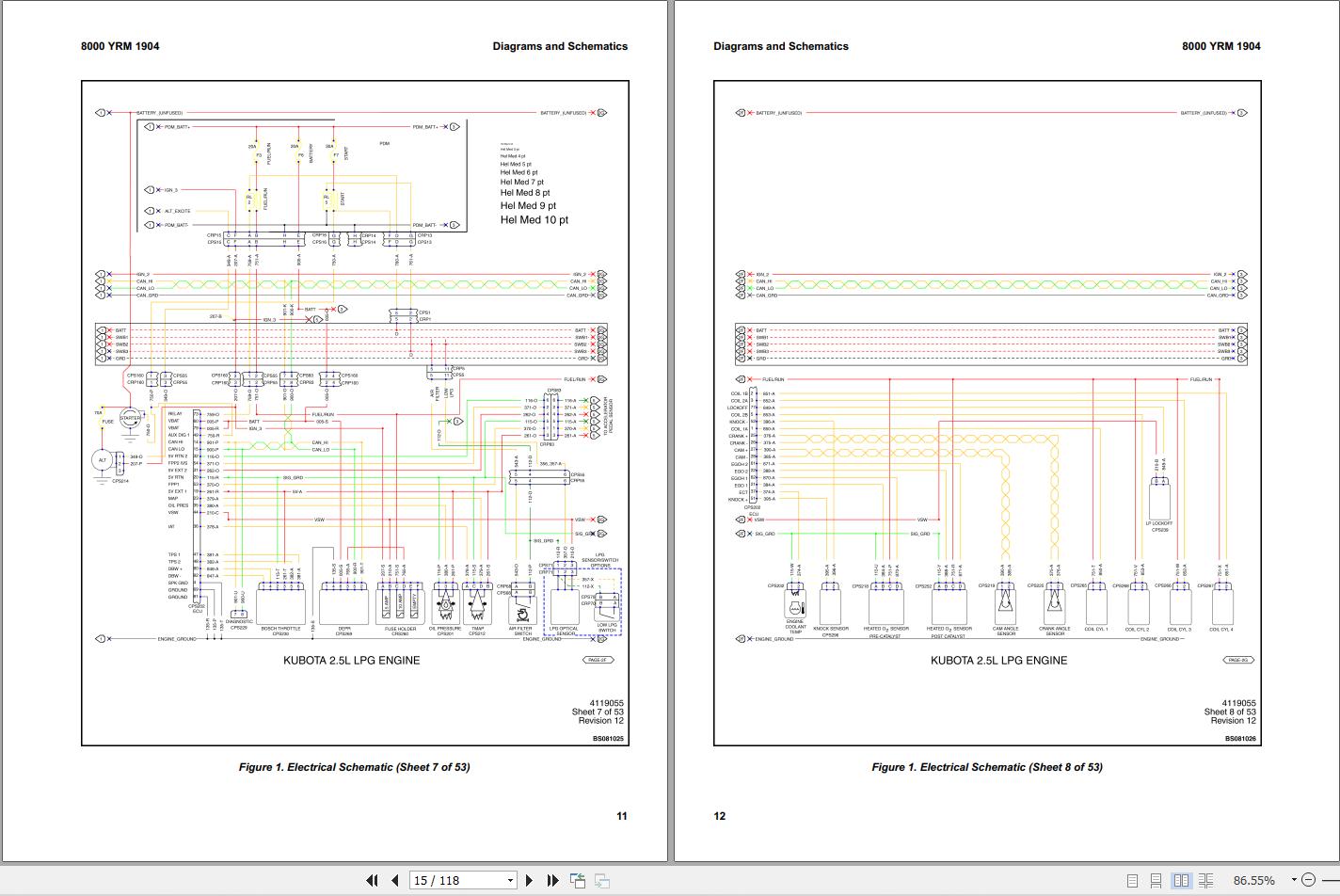Viewport: 1340px width, 896px height.
Task: Switch to single page view
Action: [x=1132, y=881]
